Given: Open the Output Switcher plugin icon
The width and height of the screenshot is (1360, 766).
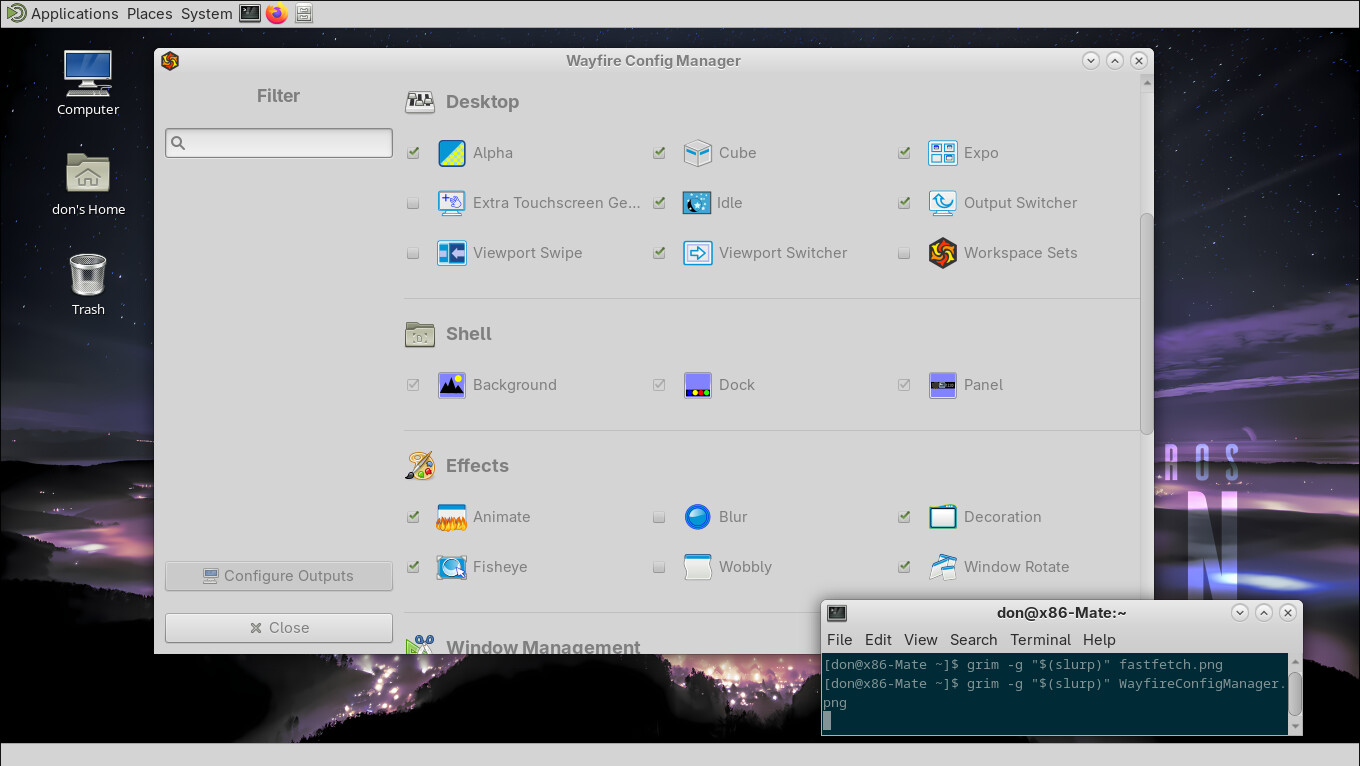Looking at the screenshot, I should click(943, 203).
